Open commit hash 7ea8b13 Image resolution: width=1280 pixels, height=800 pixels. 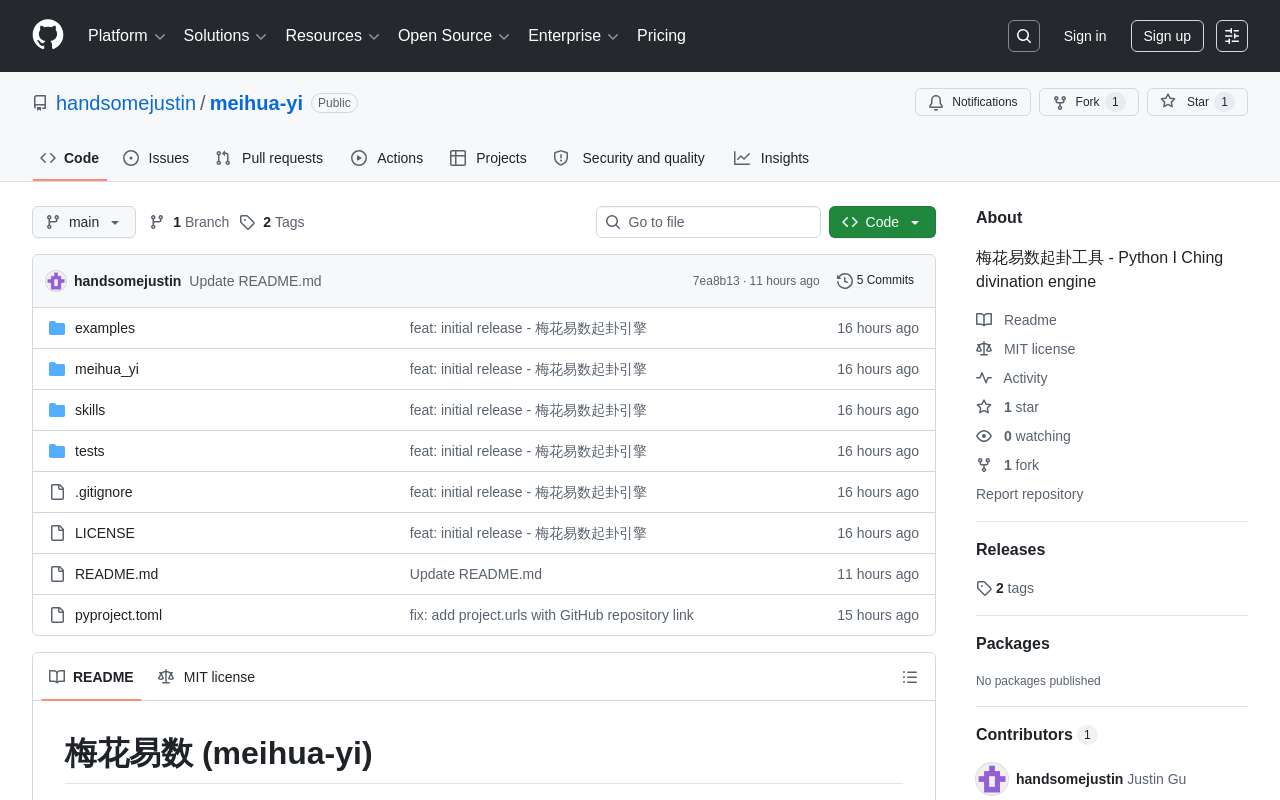point(716,281)
